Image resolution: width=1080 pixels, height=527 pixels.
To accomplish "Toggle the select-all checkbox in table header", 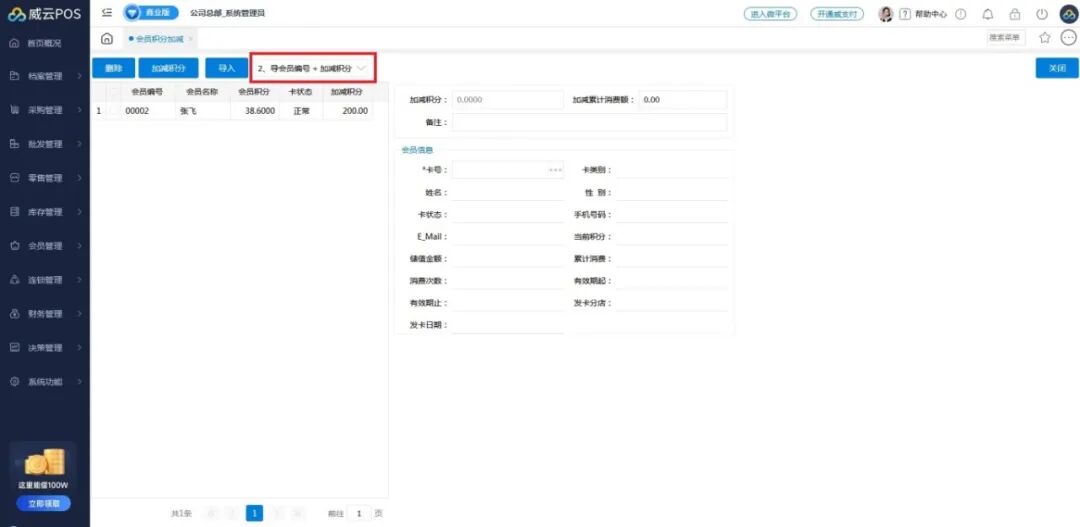I will 113,92.
